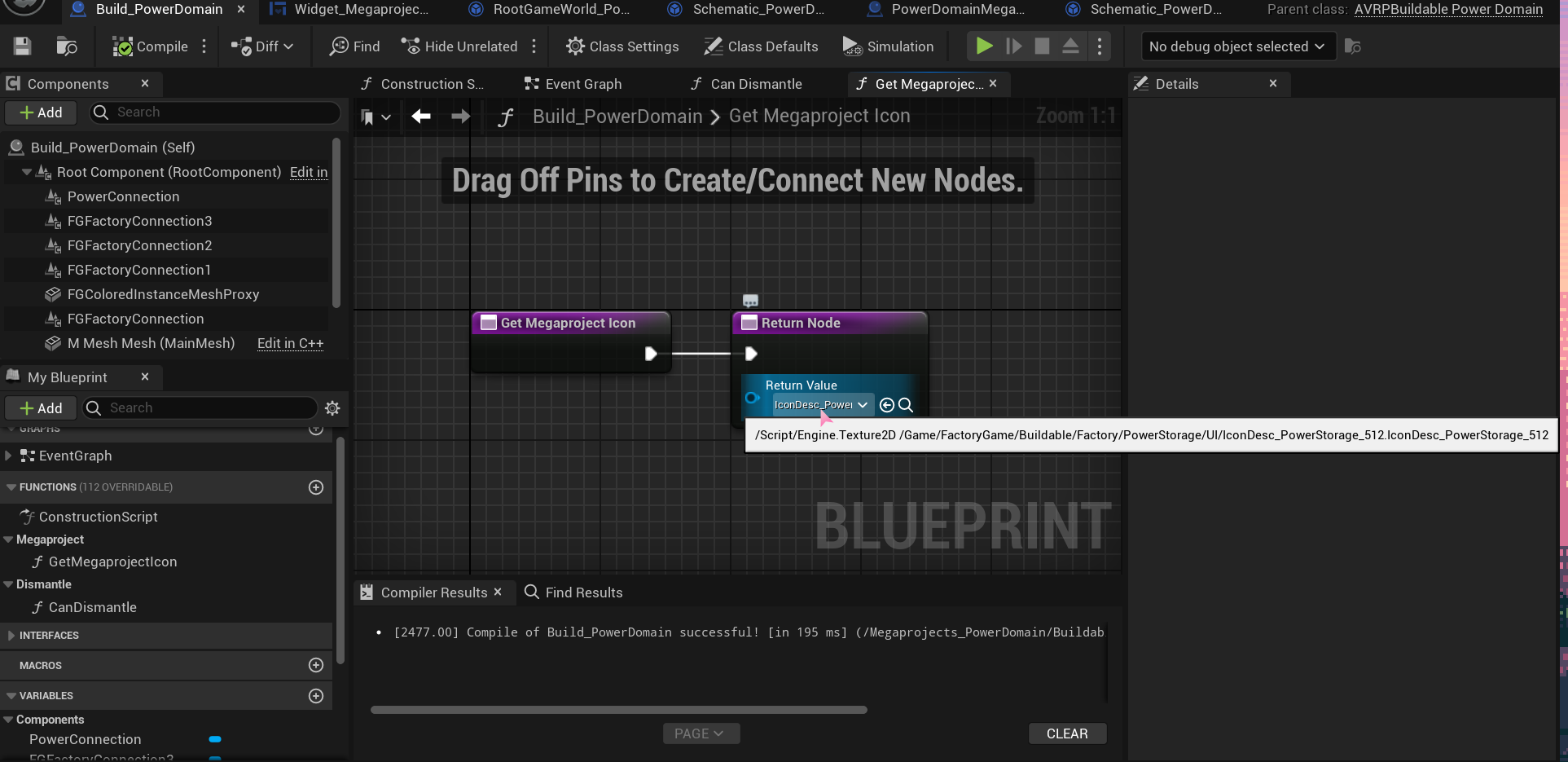1568x762 pixels.
Task: Add a new macro with plus icon
Action: point(316,665)
